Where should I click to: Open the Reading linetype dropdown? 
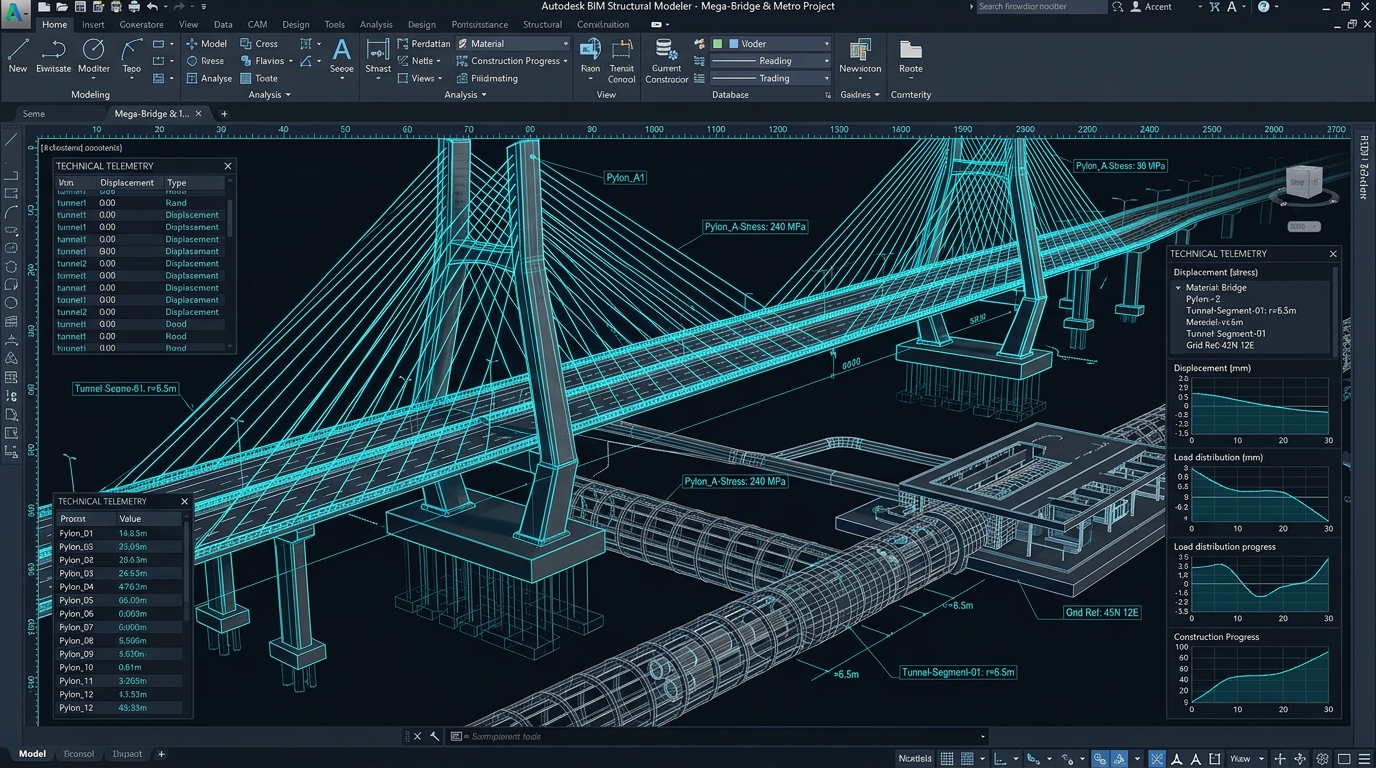click(x=770, y=61)
